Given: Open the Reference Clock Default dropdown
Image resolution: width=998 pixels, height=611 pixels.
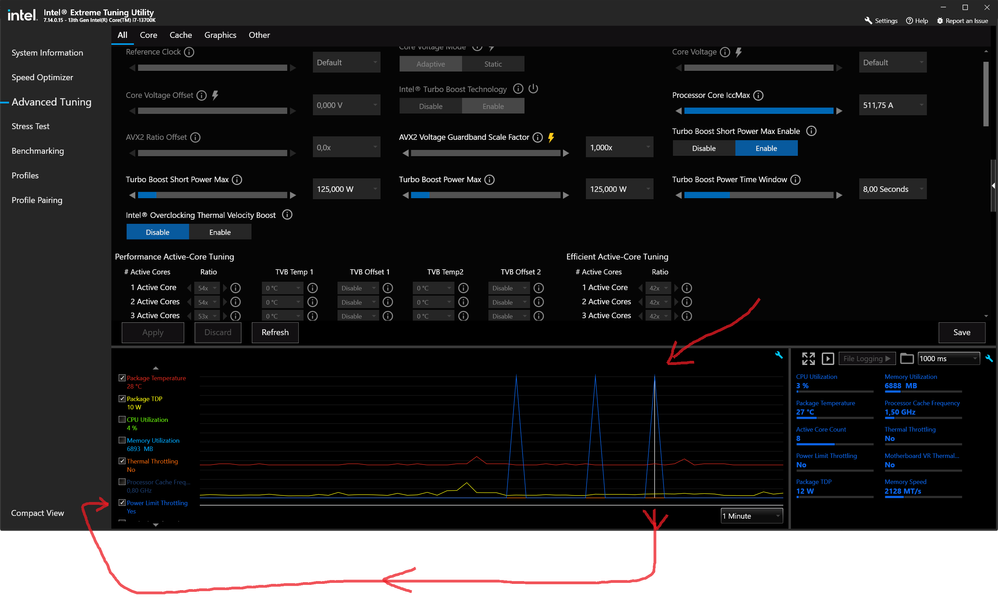Looking at the screenshot, I should [x=346, y=62].
